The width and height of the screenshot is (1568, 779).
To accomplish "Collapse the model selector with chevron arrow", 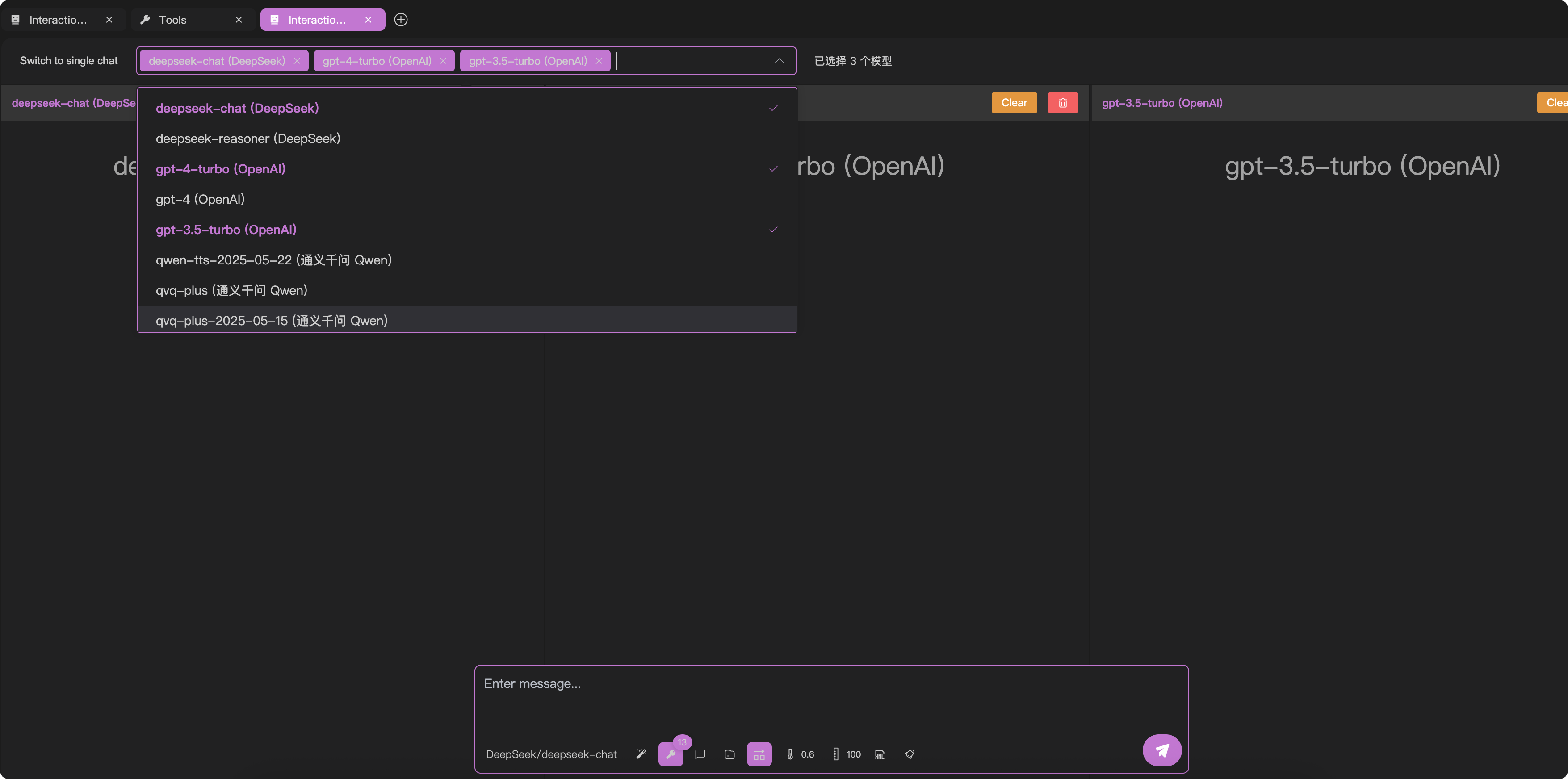I will [779, 61].
